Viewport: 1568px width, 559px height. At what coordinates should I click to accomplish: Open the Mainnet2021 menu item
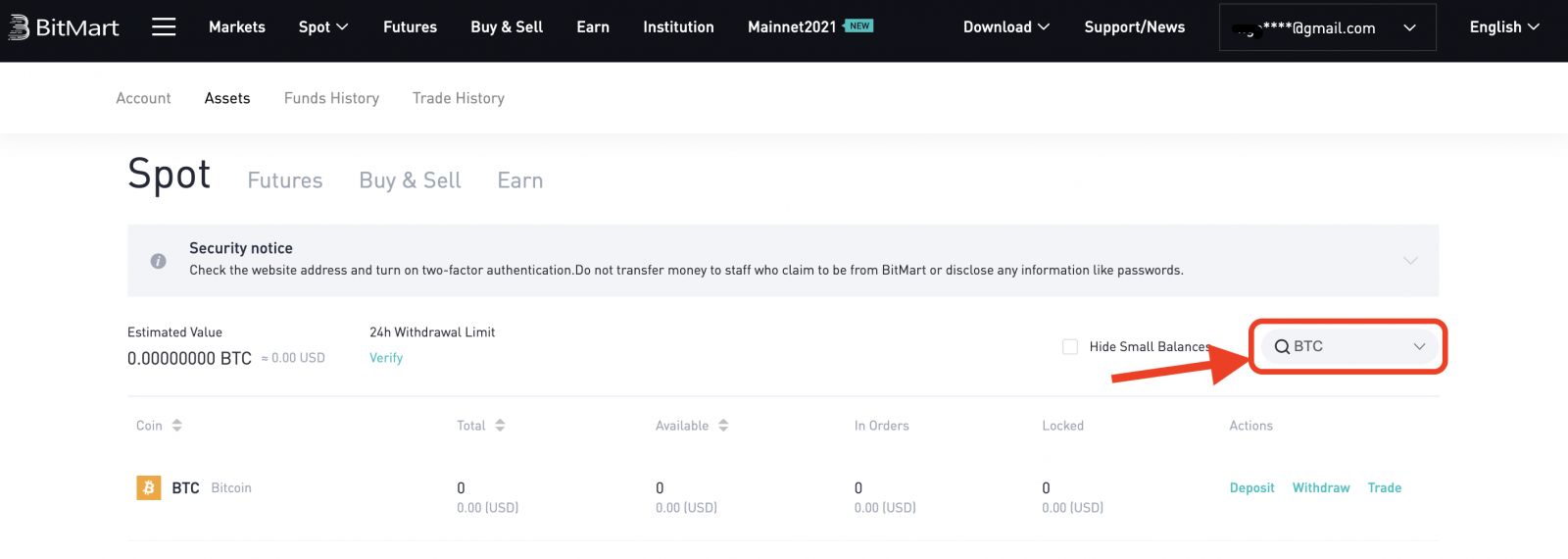coord(792,27)
